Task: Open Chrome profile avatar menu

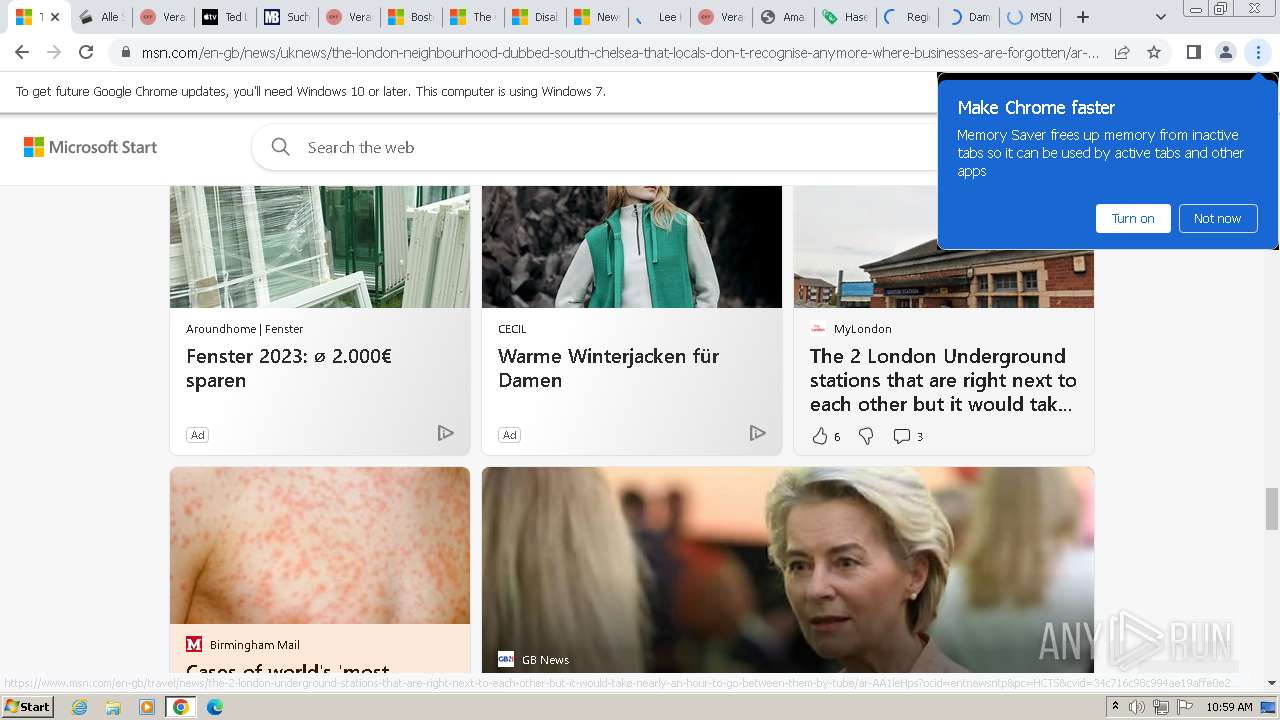Action: coord(1226,52)
